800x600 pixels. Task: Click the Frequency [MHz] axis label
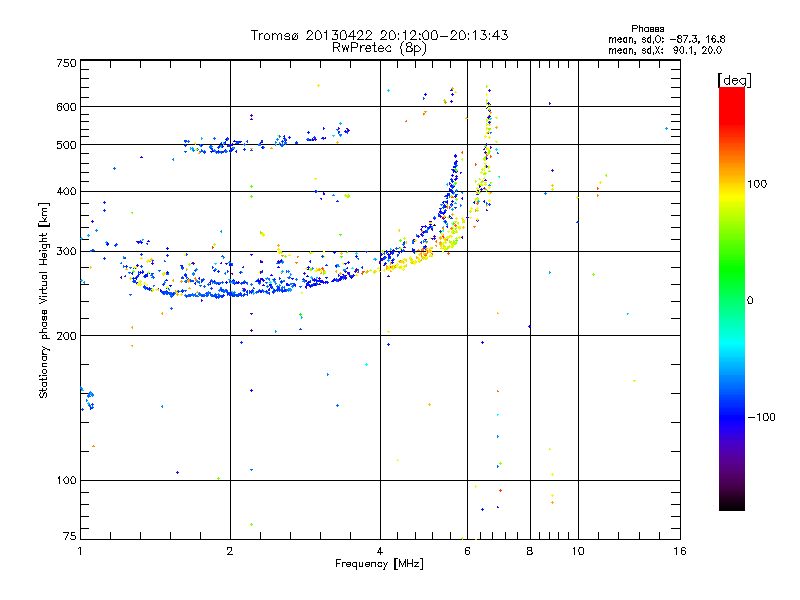tap(379, 565)
